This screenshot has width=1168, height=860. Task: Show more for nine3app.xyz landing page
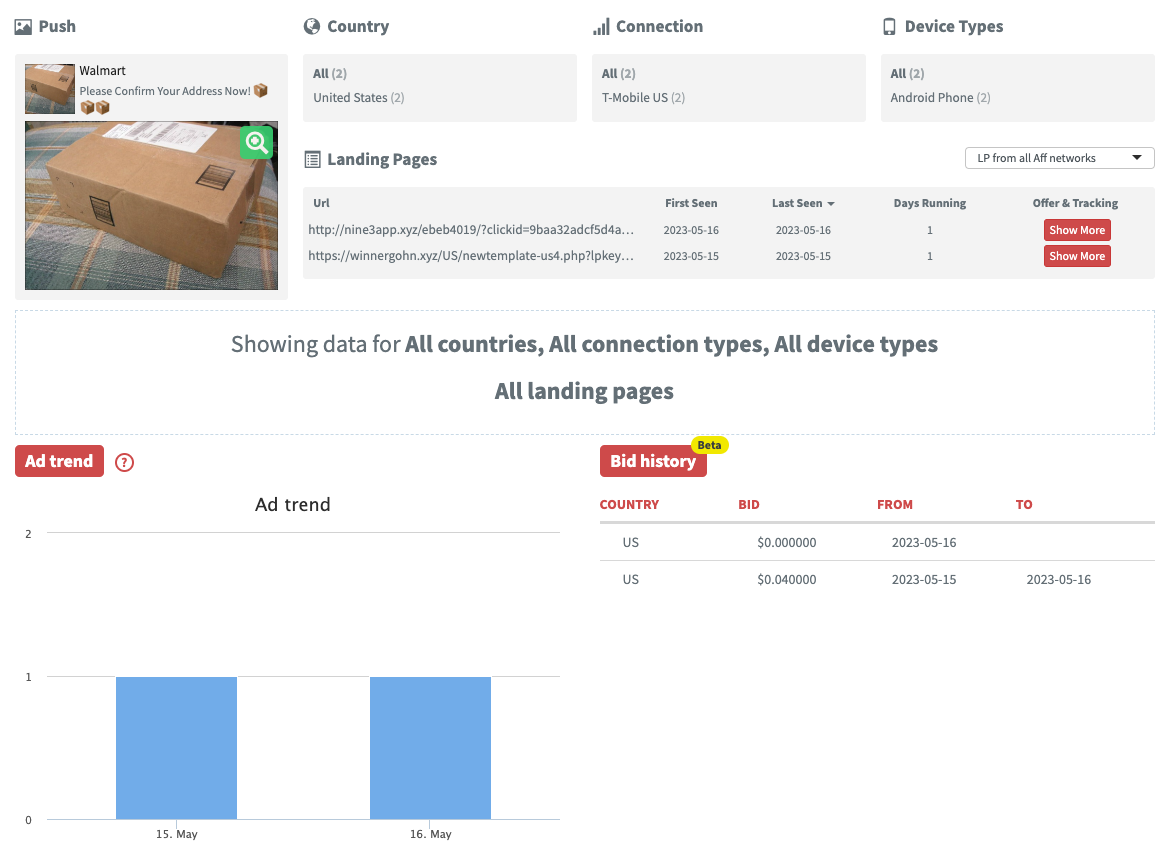tap(1076, 230)
